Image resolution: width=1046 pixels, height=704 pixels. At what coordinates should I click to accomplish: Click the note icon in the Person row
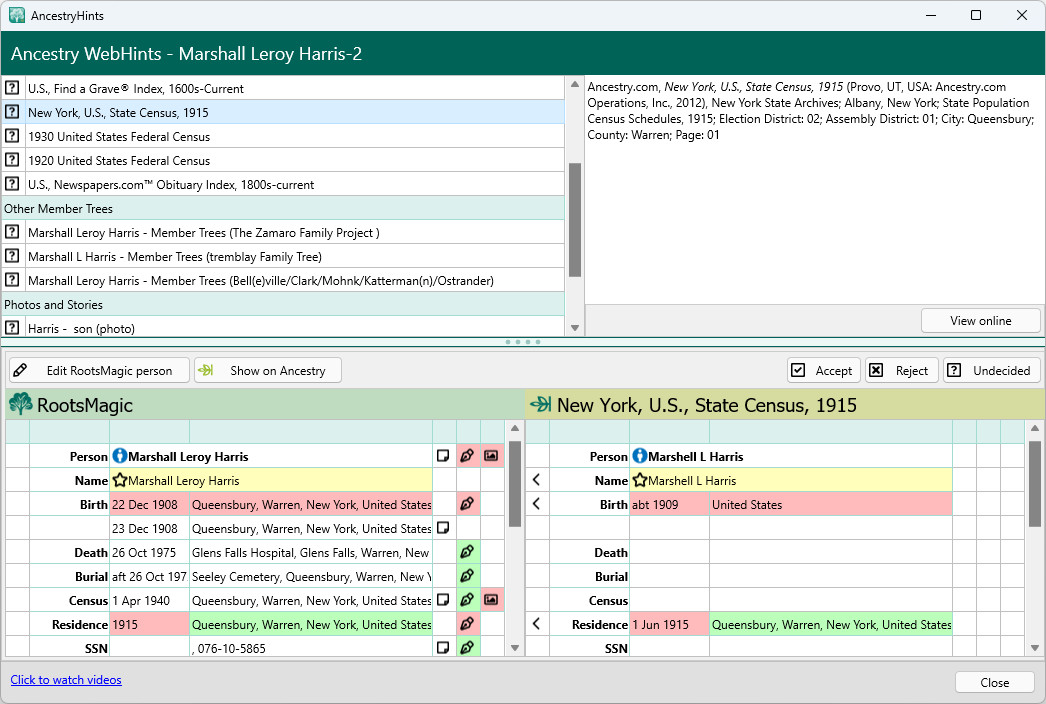443,457
